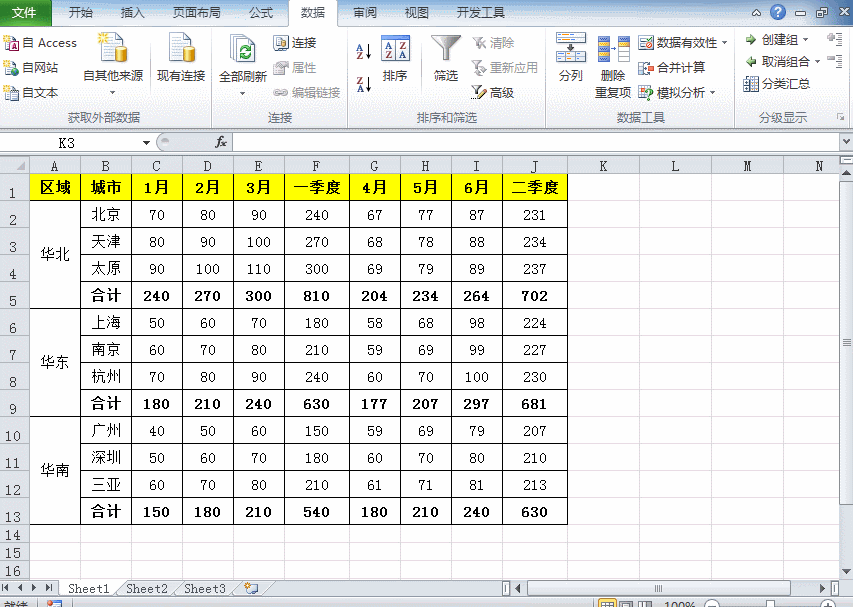Switch to the 视图 tab

pyautogui.click(x=416, y=13)
